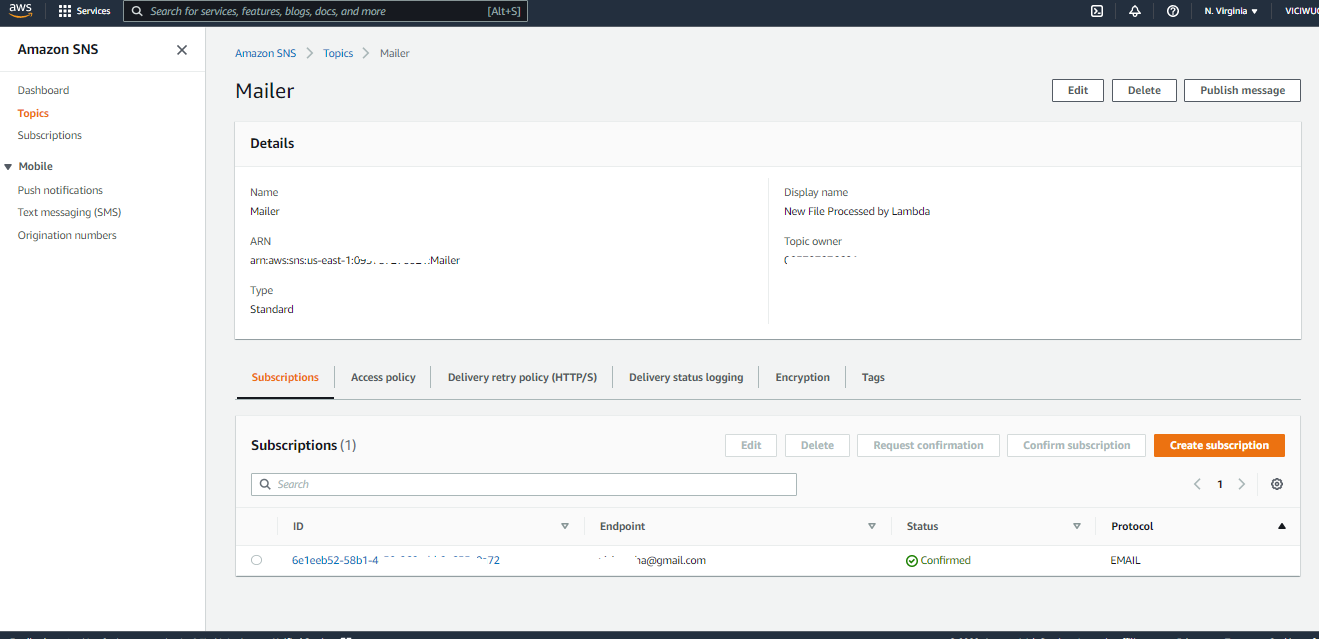Sort by Status column arrow
This screenshot has width=1319, height=639.
[x=1077, y=526]
